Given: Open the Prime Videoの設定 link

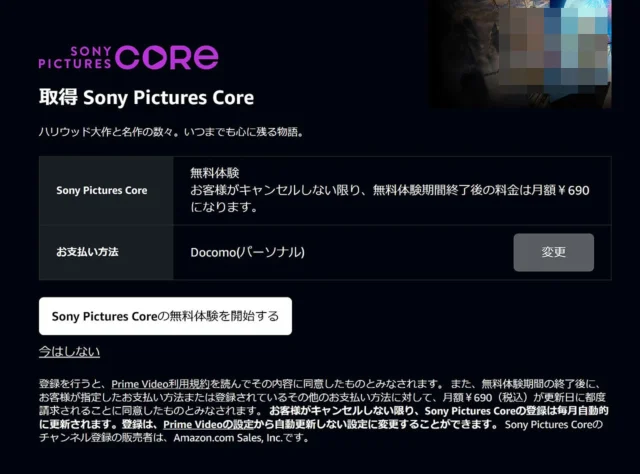Looking at the screenshot, I should pos(208,424).
